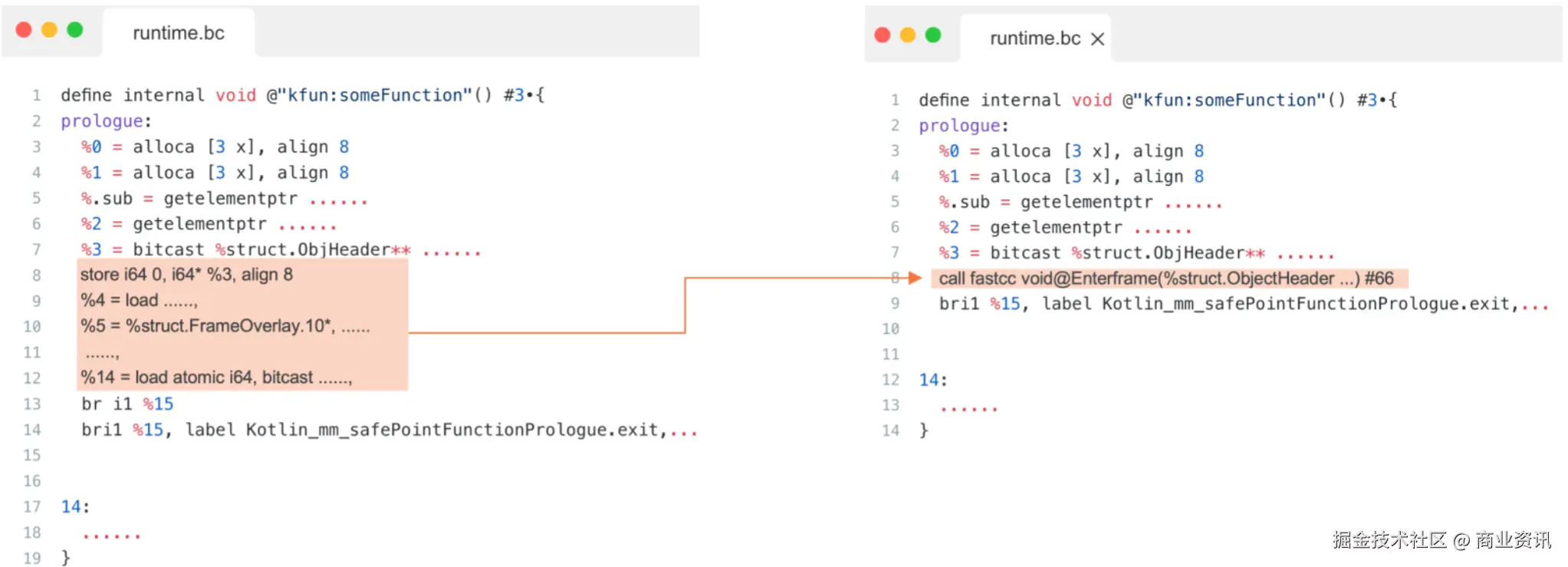Click '%5 = %struct.FrameOverlay.10*' line
Viewport: 1568px width, 567px height.
pos(225,326)
